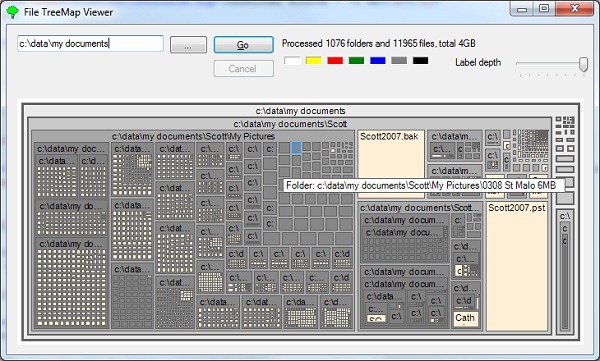The image size is (600, 361).
Task: Start scanning with the Go button
Action: (243, 45)
